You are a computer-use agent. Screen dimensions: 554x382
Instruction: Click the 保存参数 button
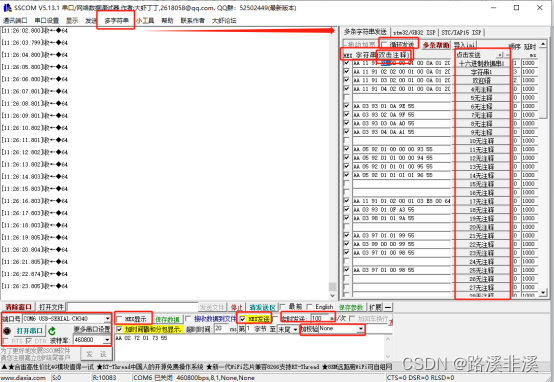point(351,307)
